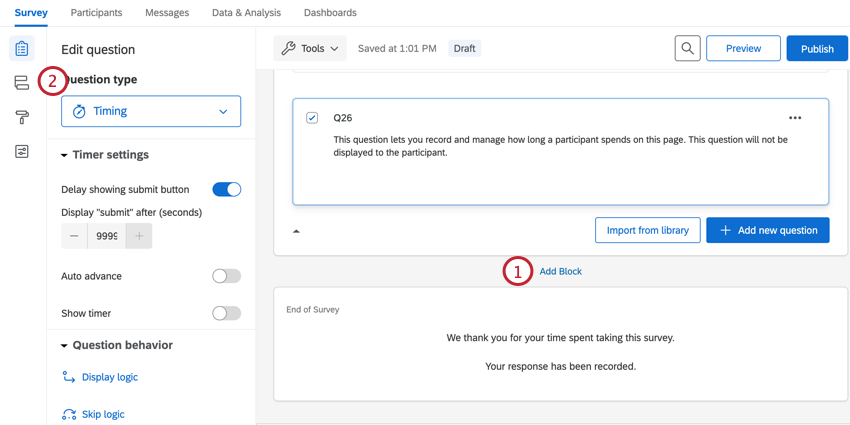Viewport: 850px width, 425px height.
Task: Go to the Participants tab
Action: pyautogui.click(x=96, y=13)
